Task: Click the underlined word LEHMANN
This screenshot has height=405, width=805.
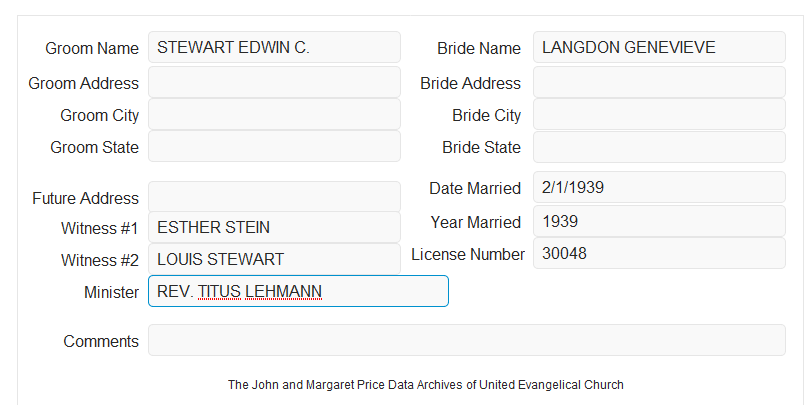Action: 283,292
